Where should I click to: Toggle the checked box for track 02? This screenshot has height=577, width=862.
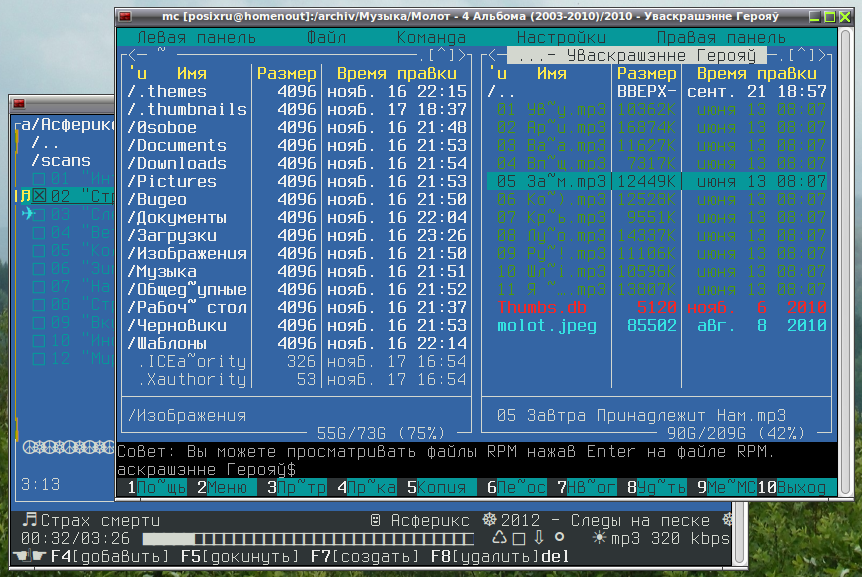[x=39, y=196]
